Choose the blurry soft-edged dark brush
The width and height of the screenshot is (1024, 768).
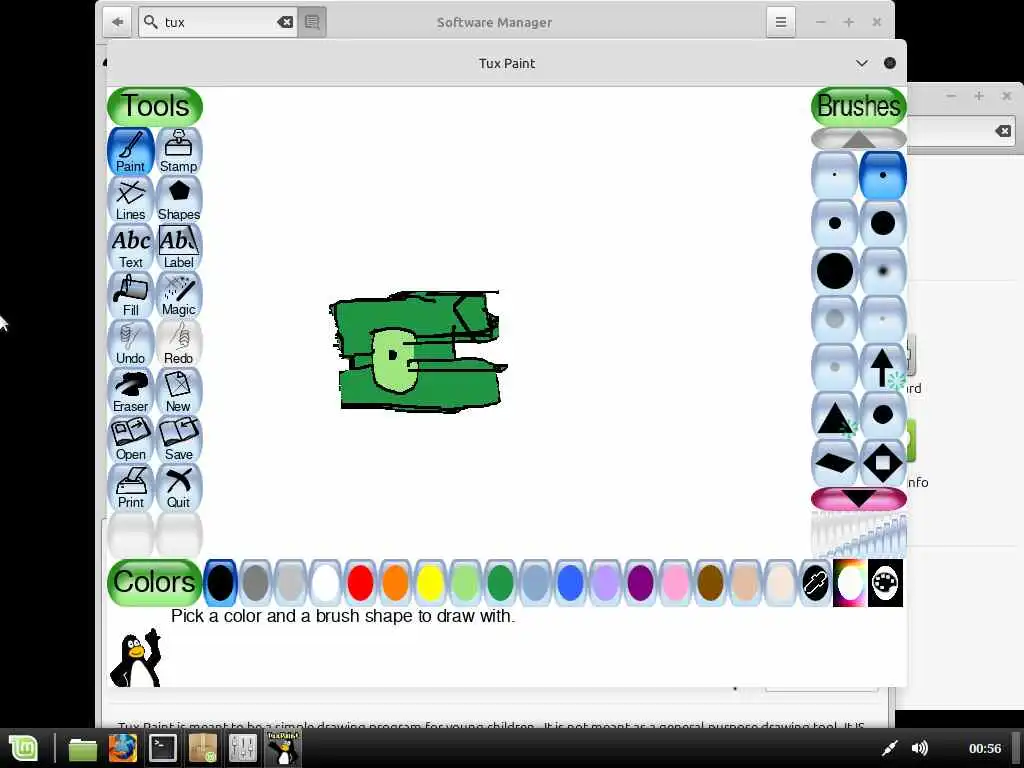(882, 271)
